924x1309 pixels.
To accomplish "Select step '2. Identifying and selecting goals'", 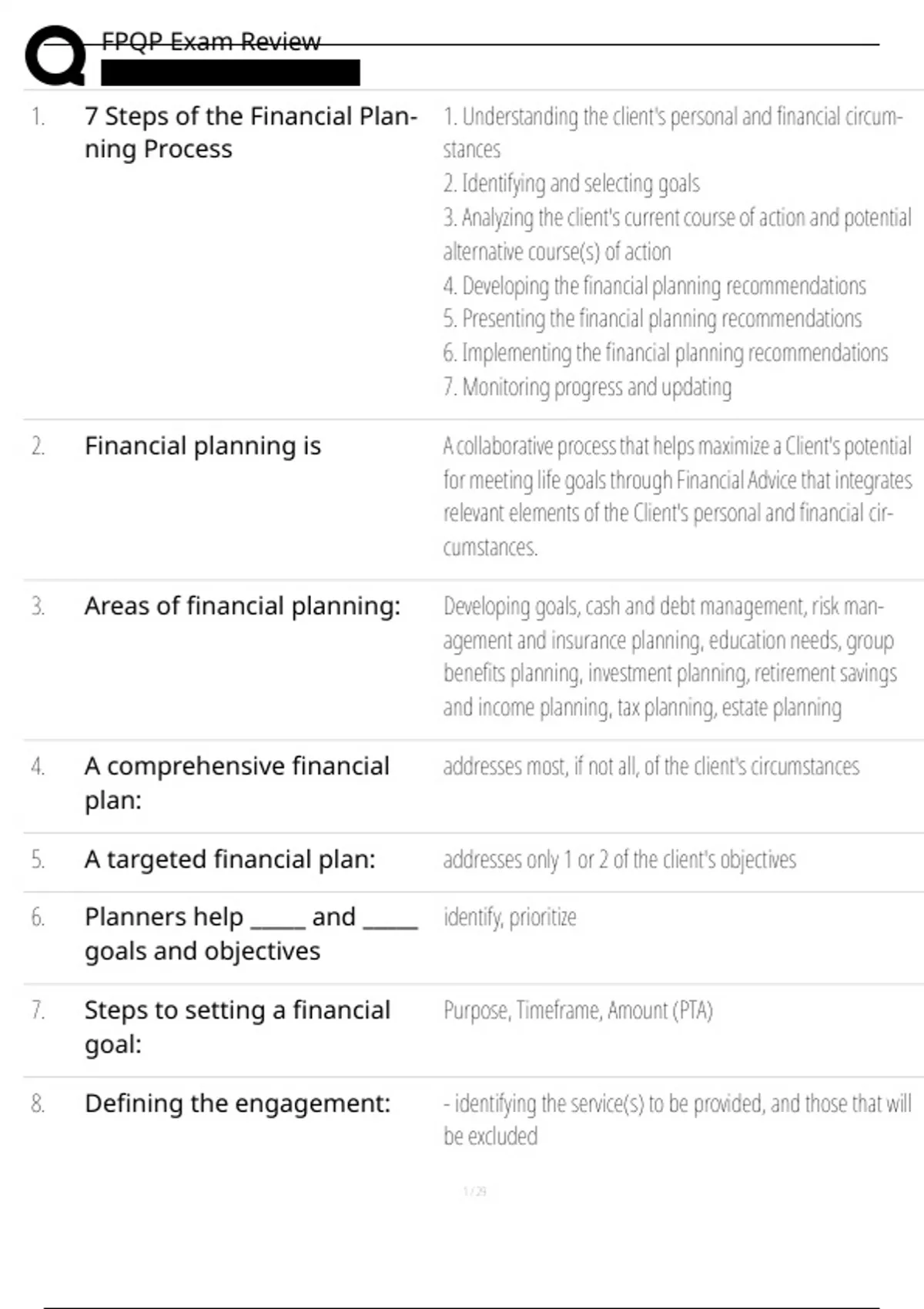I will click(571, 183).
